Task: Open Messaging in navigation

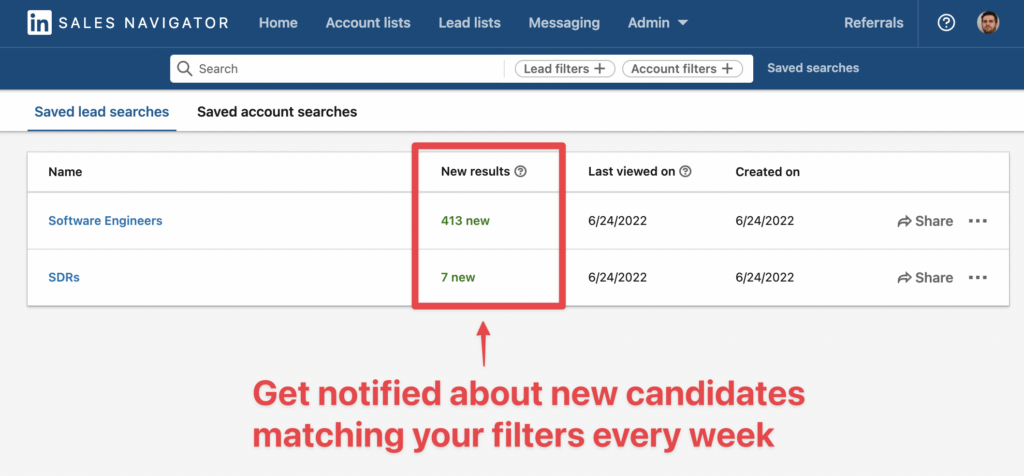Action: (564, 23)
